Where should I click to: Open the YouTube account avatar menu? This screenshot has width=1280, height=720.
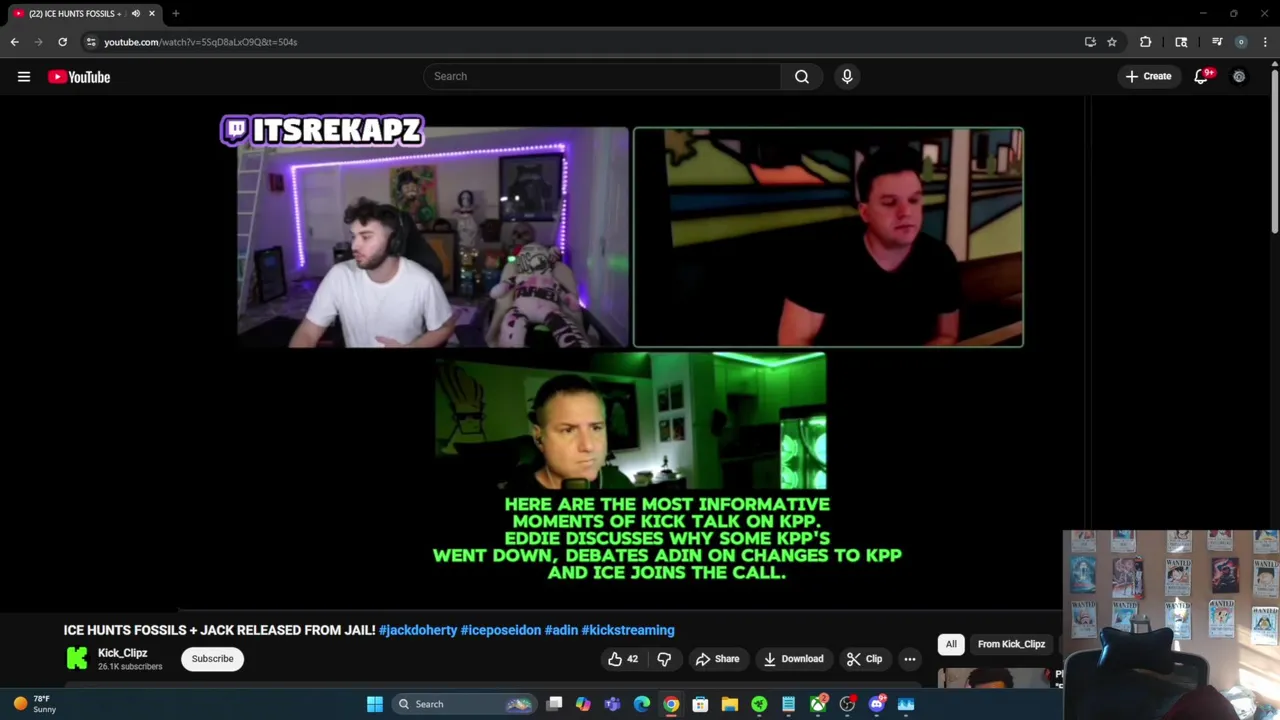pyautogui.click(x=1239, y=76)
